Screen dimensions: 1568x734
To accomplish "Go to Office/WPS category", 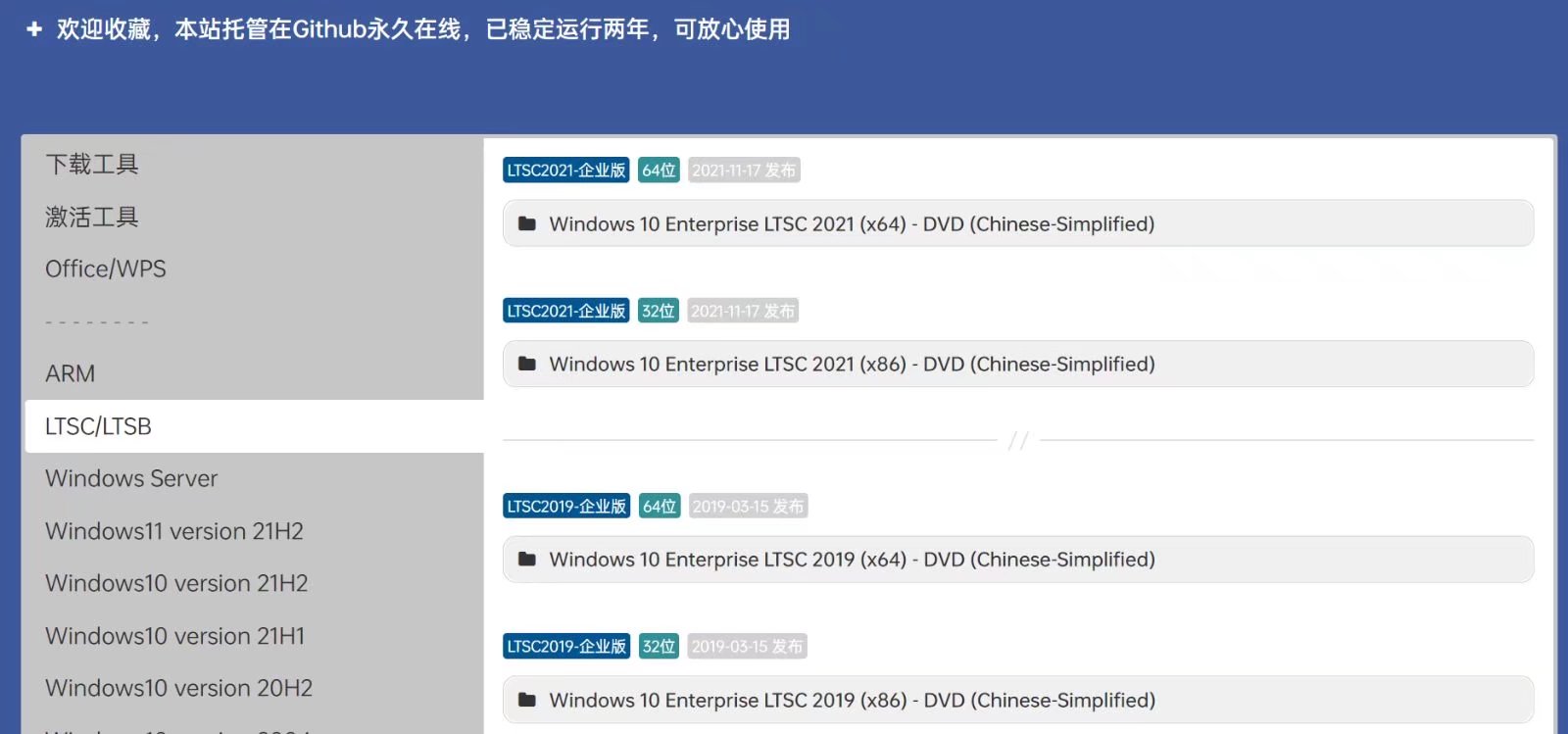I will (106, 269).
